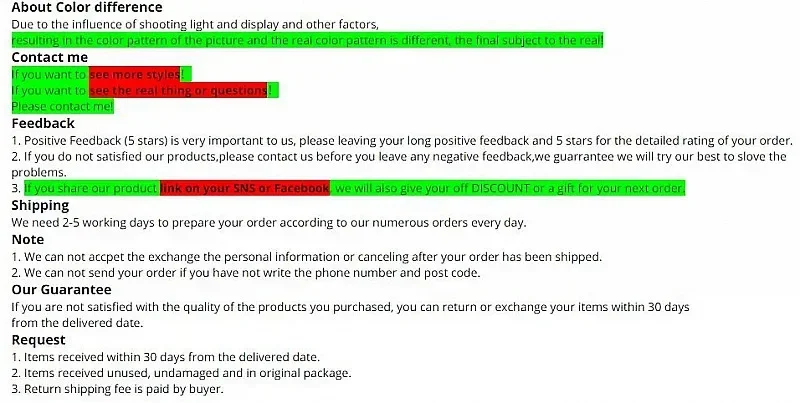This screenshot has height=403, width=800.
Task: Select red highlighted 'see more styles' text
Action: 135,74
